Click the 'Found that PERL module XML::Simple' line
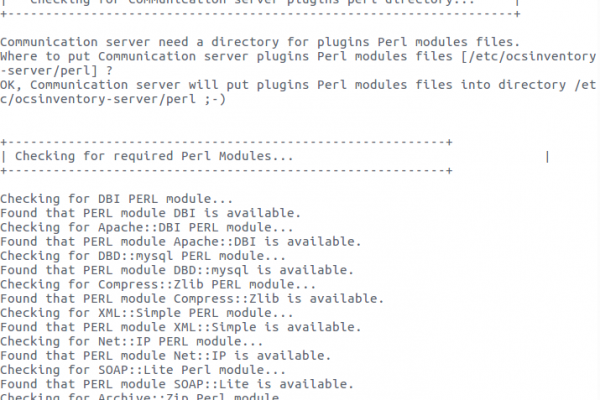The width and height of the screenshot is (600, 400). [x=181, y=327]
